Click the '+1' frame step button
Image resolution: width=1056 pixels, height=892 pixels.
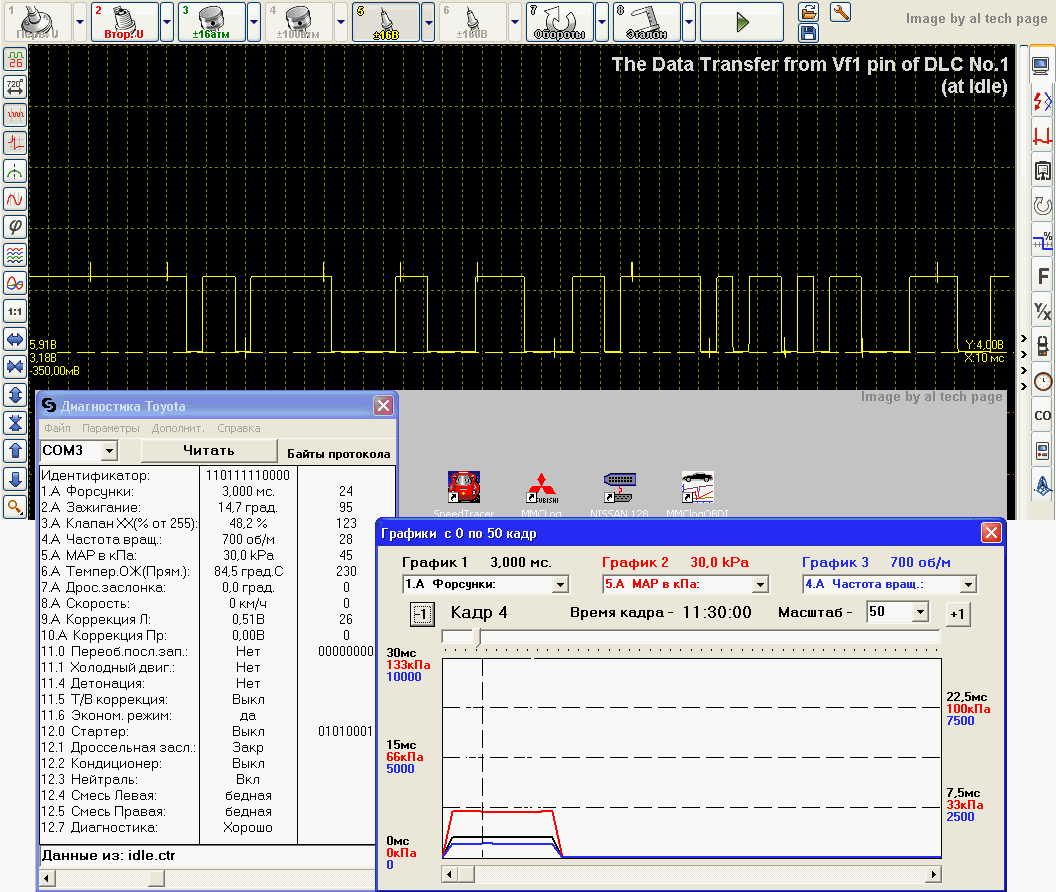tap(957, 613)
